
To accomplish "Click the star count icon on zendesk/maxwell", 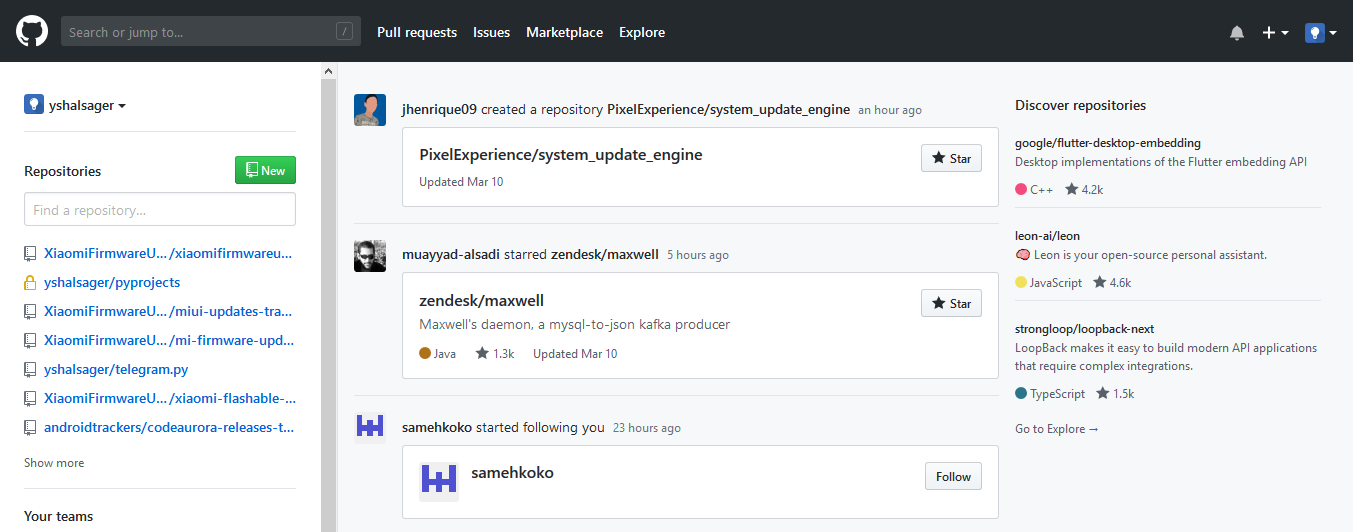I will click(x=482, y=353).
